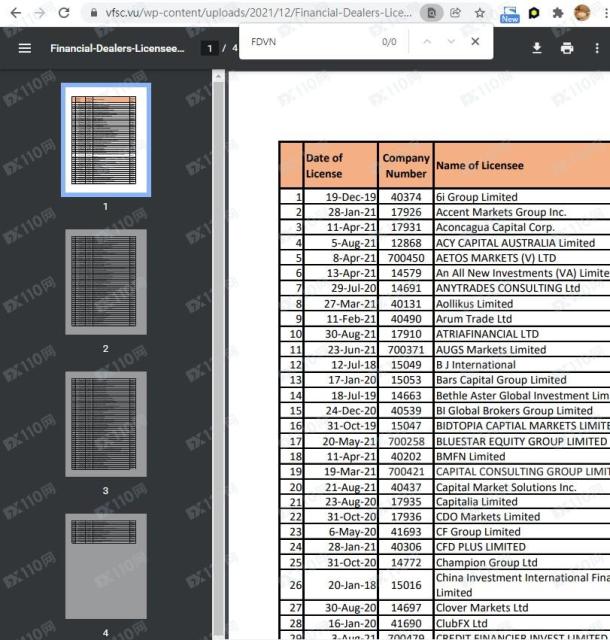This screenshot has height=640, width=610.
Task: Click Clover Markets Ltd entry
Action: click(x=482, y=608)
